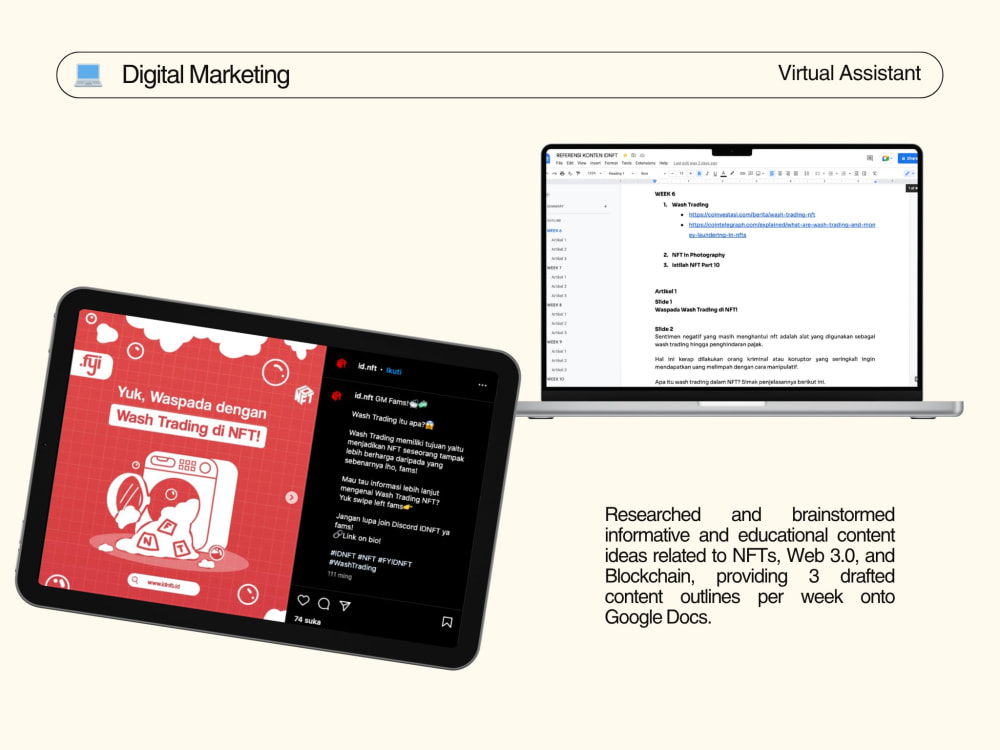The height and width of the screenshot is (750, 1000).
Task: Click the font size field showing 11
Action: click(x=681, y=173)
